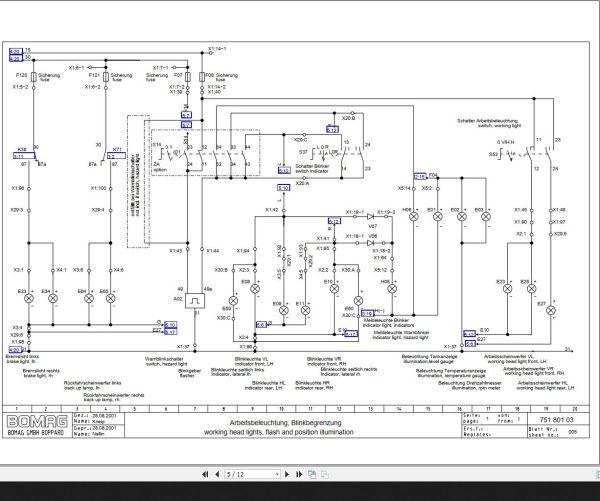Follow the 5:12 reference left of X1:19-1
600x501 pixels.
point(334,221)
